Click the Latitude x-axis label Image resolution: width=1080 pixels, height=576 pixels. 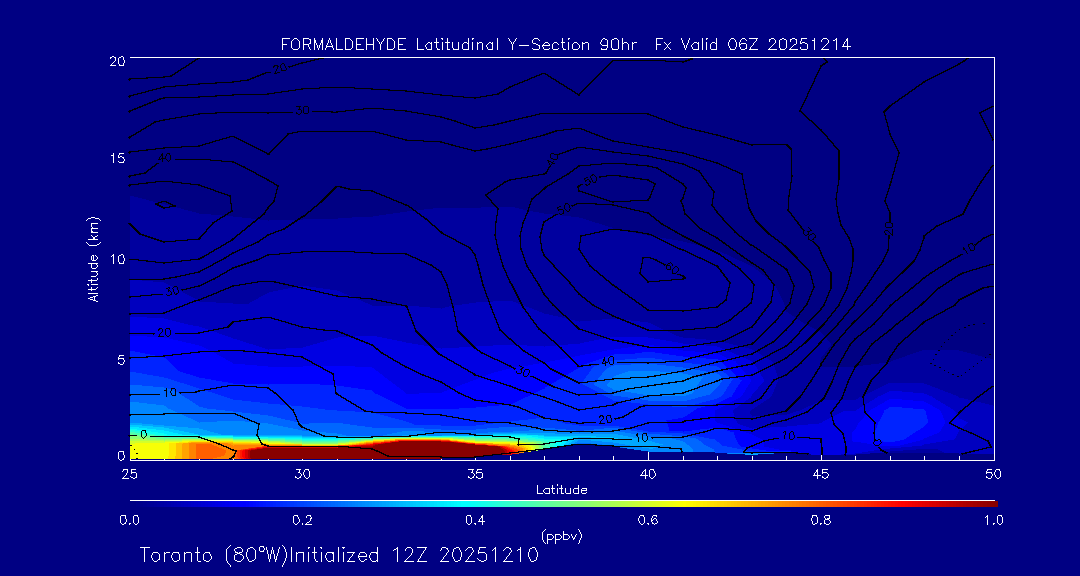[561, 490]
